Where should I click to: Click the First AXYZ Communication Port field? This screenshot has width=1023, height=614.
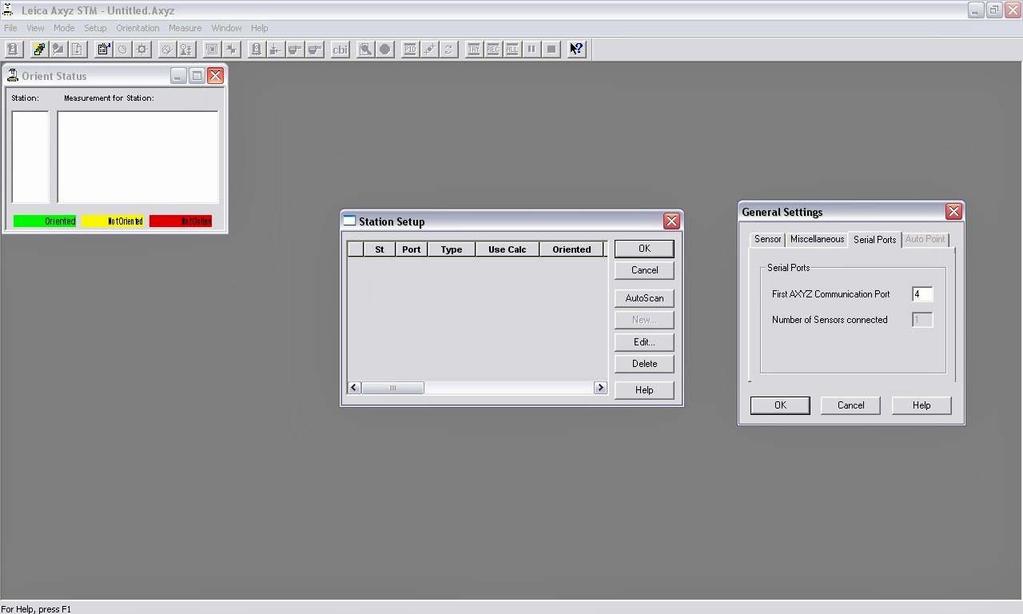pyautogui.click(x=923, y=294)
